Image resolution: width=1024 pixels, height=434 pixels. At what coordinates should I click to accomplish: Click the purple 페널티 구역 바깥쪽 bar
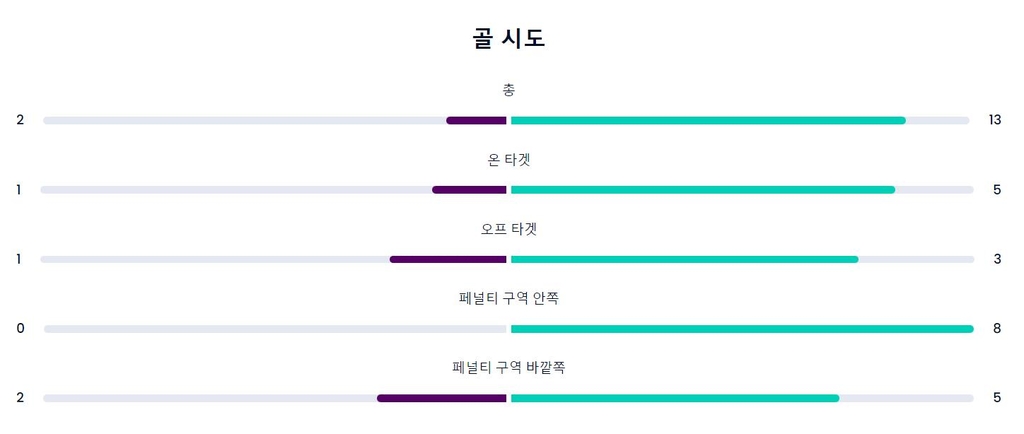coord(441,398)
